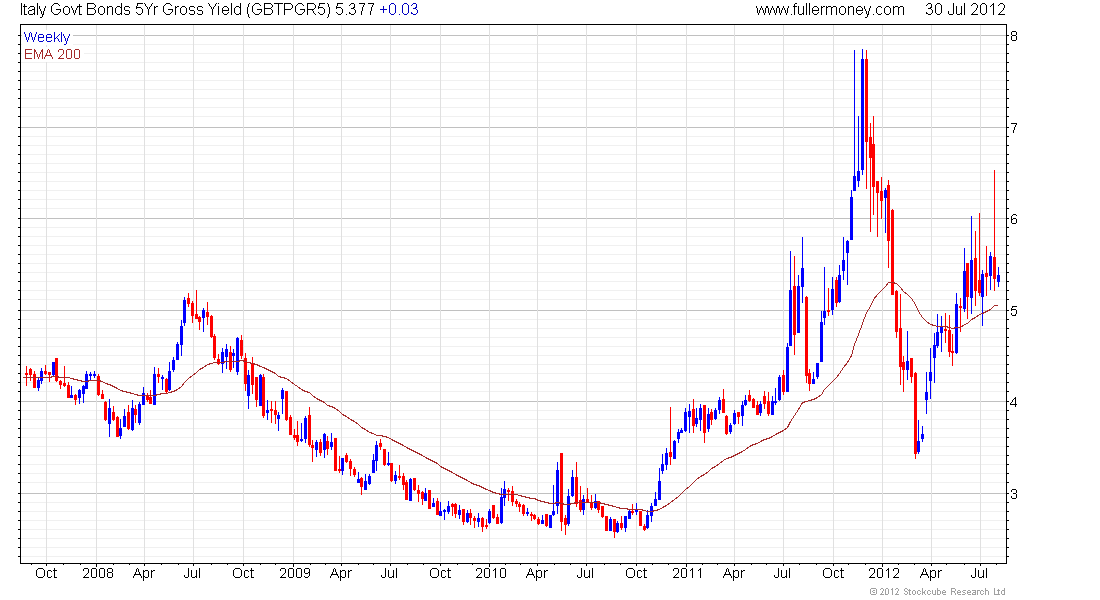1100x600 pixels.
Task: Click the x-axis label '2009'
Action: 295,573
